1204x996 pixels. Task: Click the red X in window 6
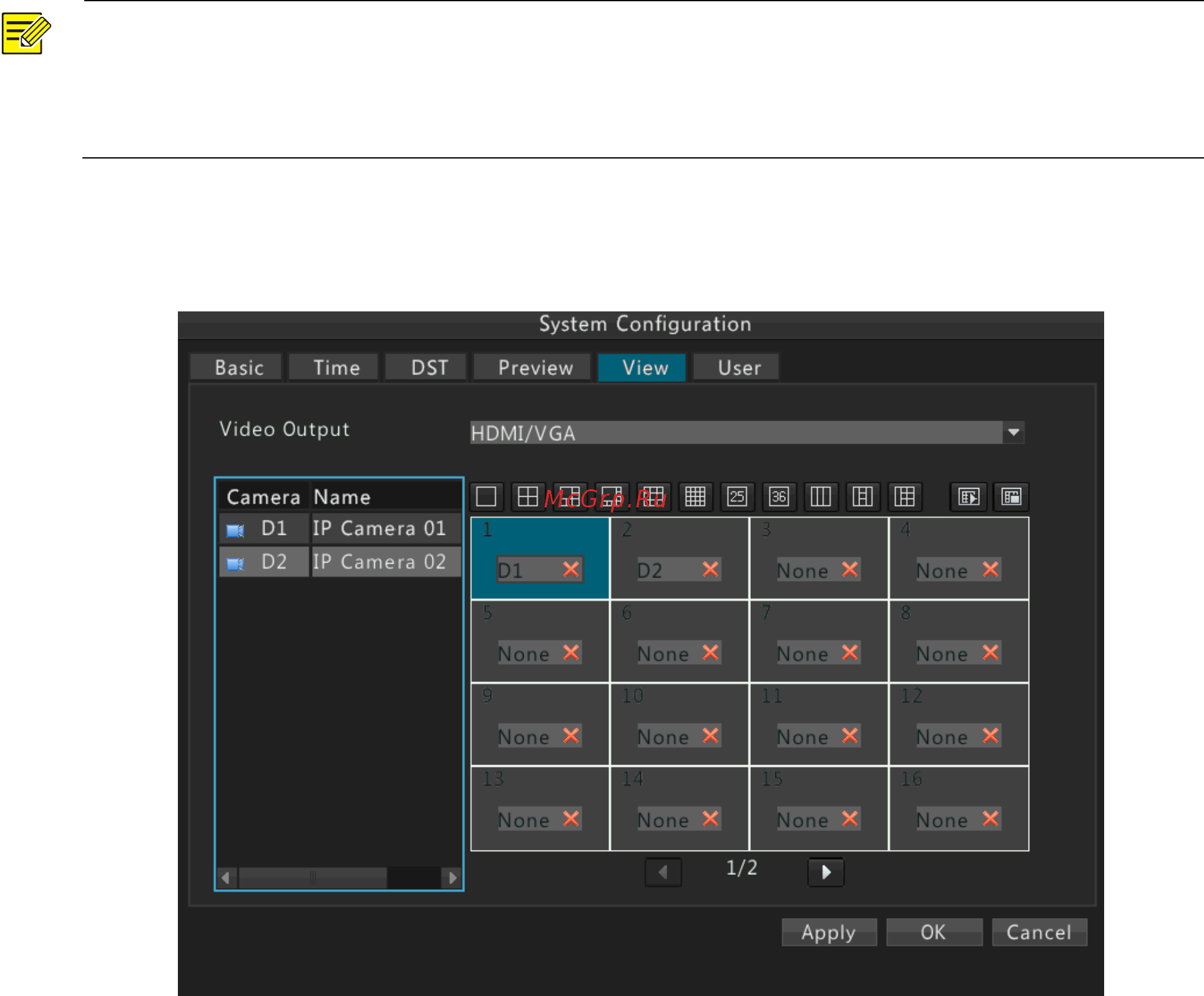coord(710,652)
